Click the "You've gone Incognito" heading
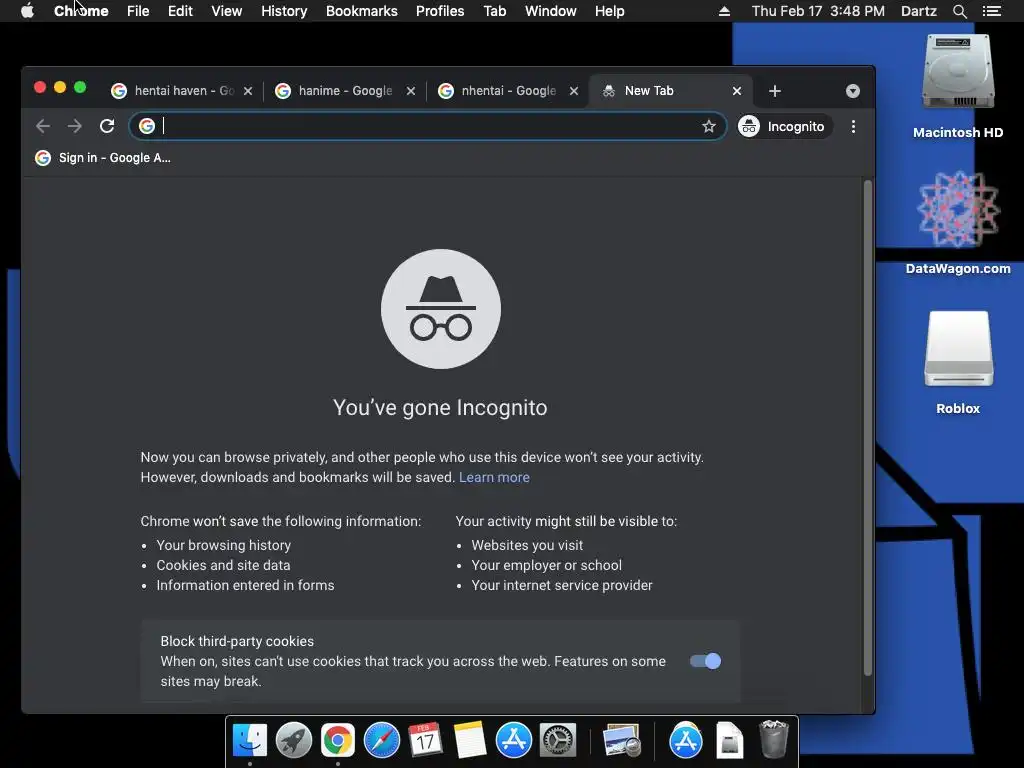The width and height of the screenshot is (1024, 768). click(x=440, y=408)
